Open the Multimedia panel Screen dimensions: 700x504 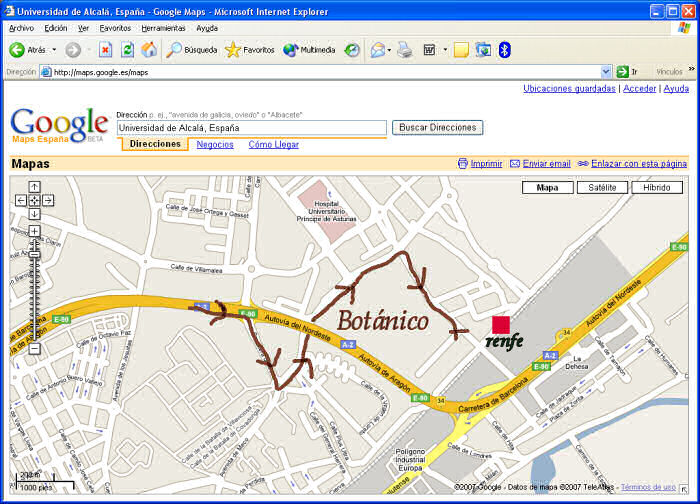pyautogui.click(x=309, y=50)
